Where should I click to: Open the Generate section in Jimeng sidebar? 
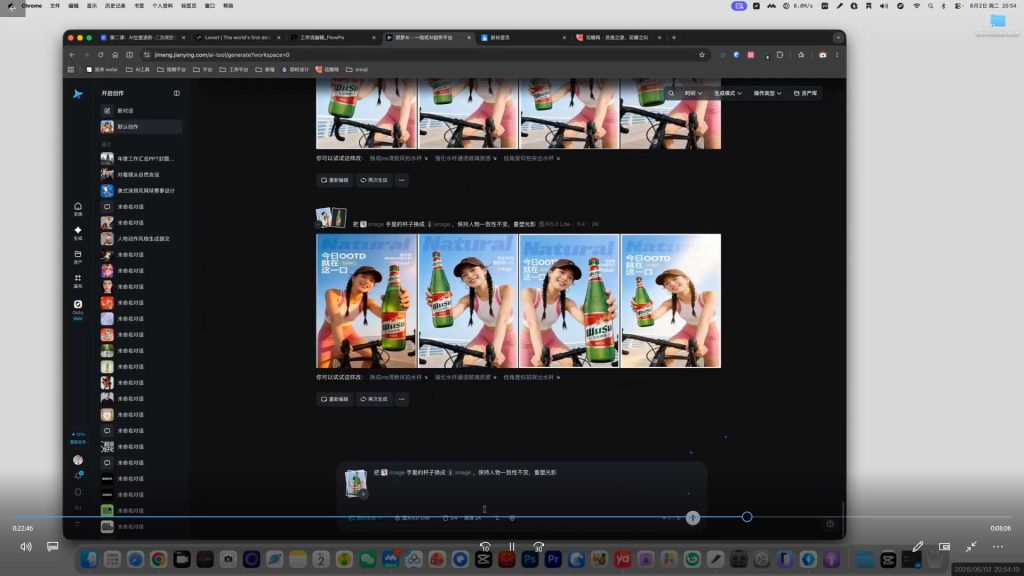pos(78,232)
